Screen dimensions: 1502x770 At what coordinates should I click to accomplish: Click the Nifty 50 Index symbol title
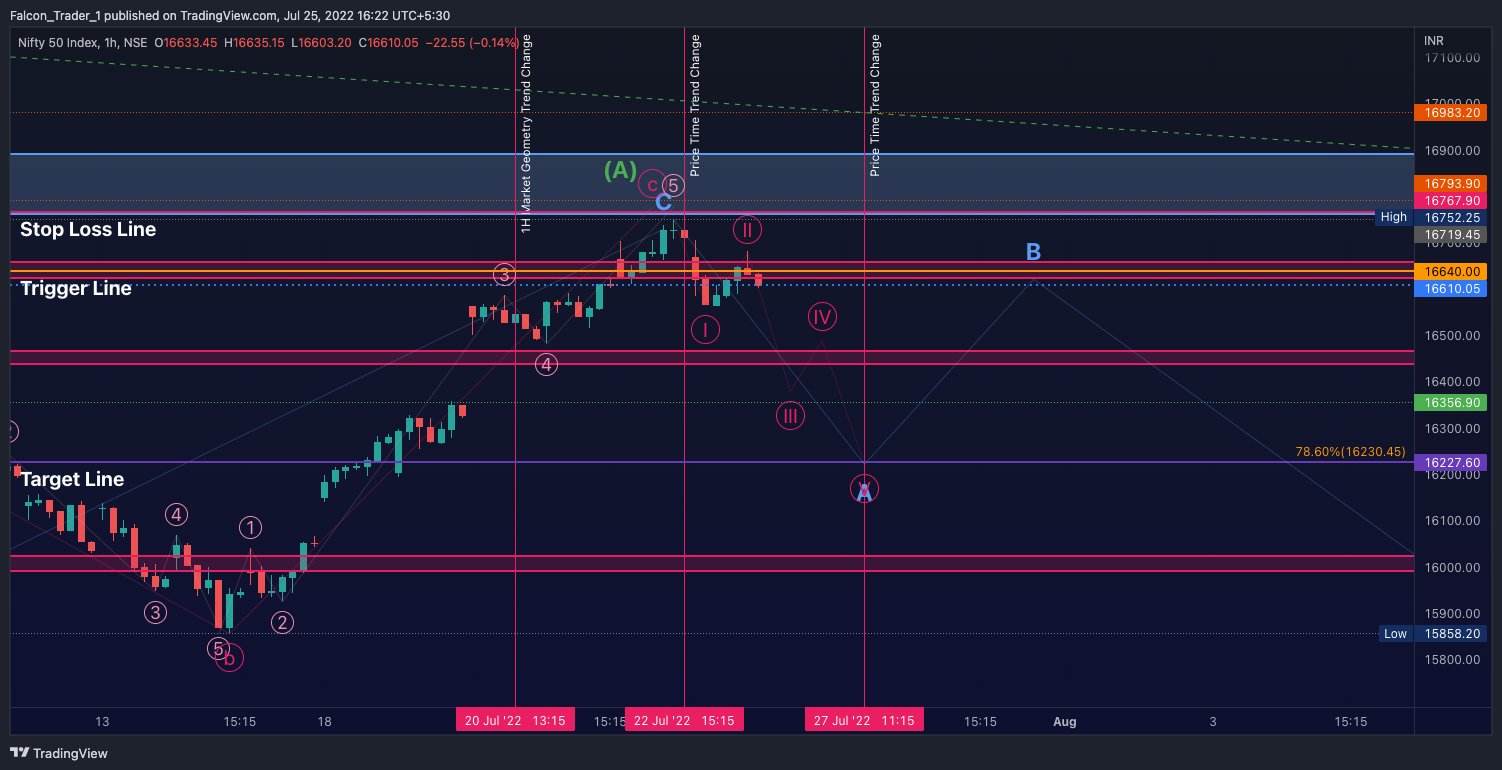click(x=82, y=43)
